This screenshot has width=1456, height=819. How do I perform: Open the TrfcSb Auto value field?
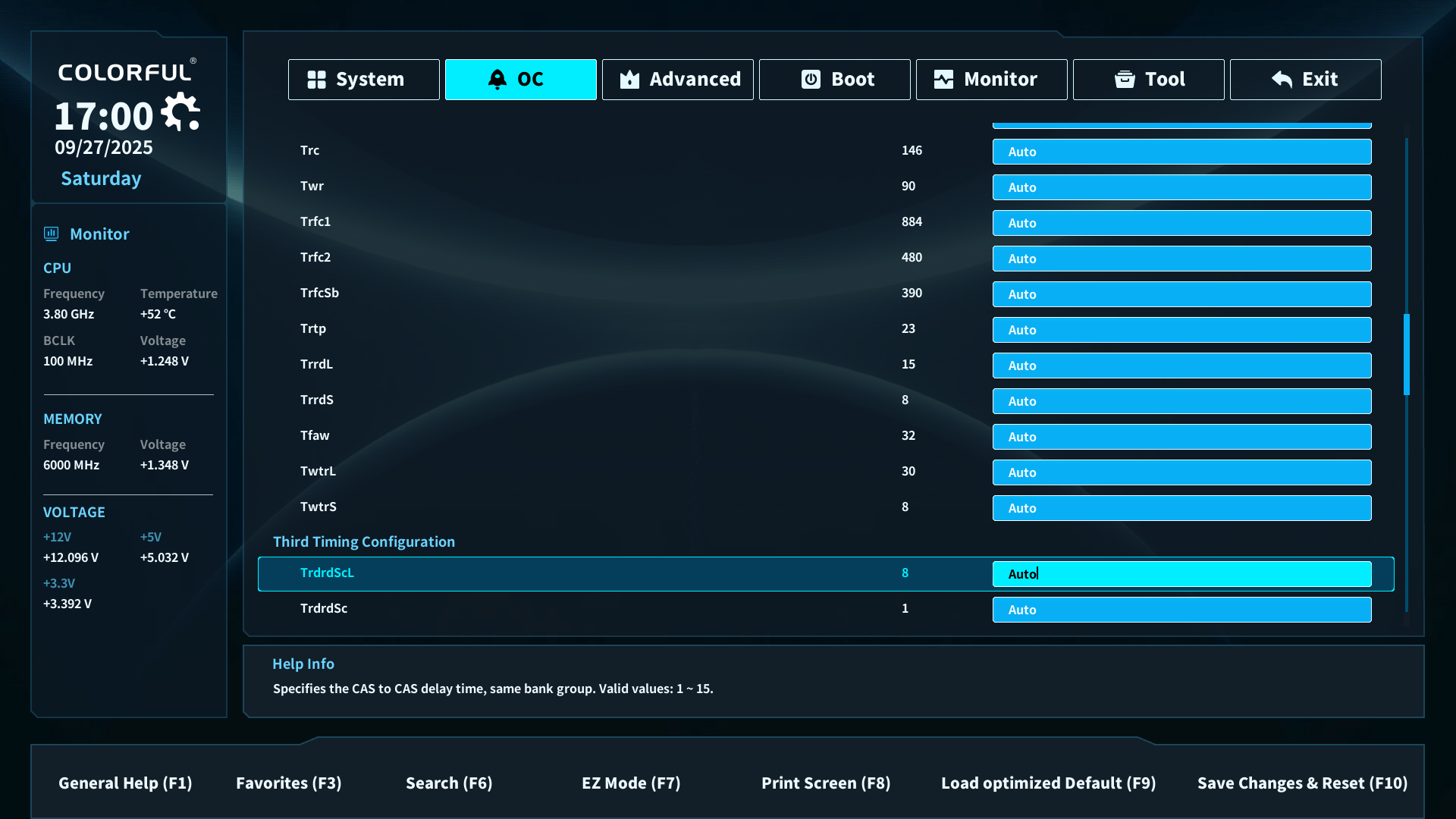click(x=1181, y=294)
